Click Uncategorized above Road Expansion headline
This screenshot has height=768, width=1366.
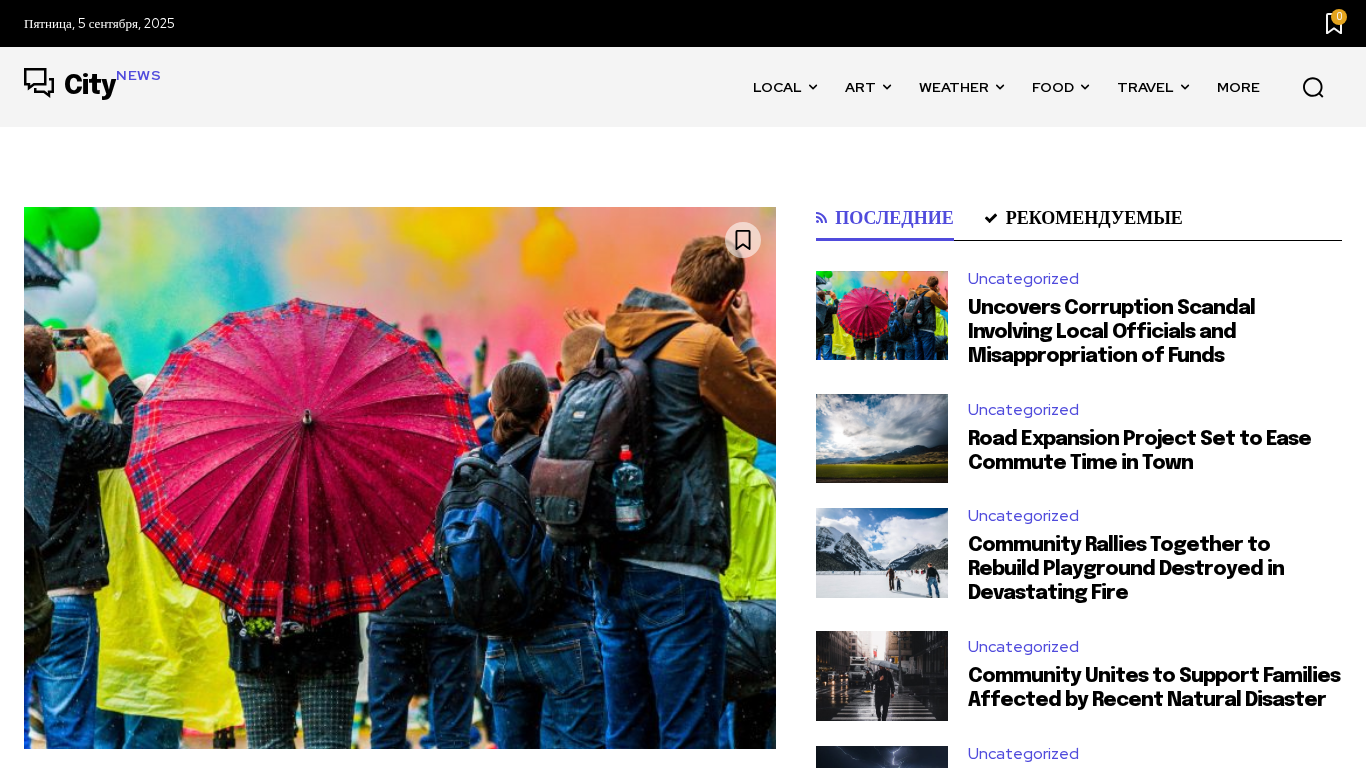(1023, 410)
